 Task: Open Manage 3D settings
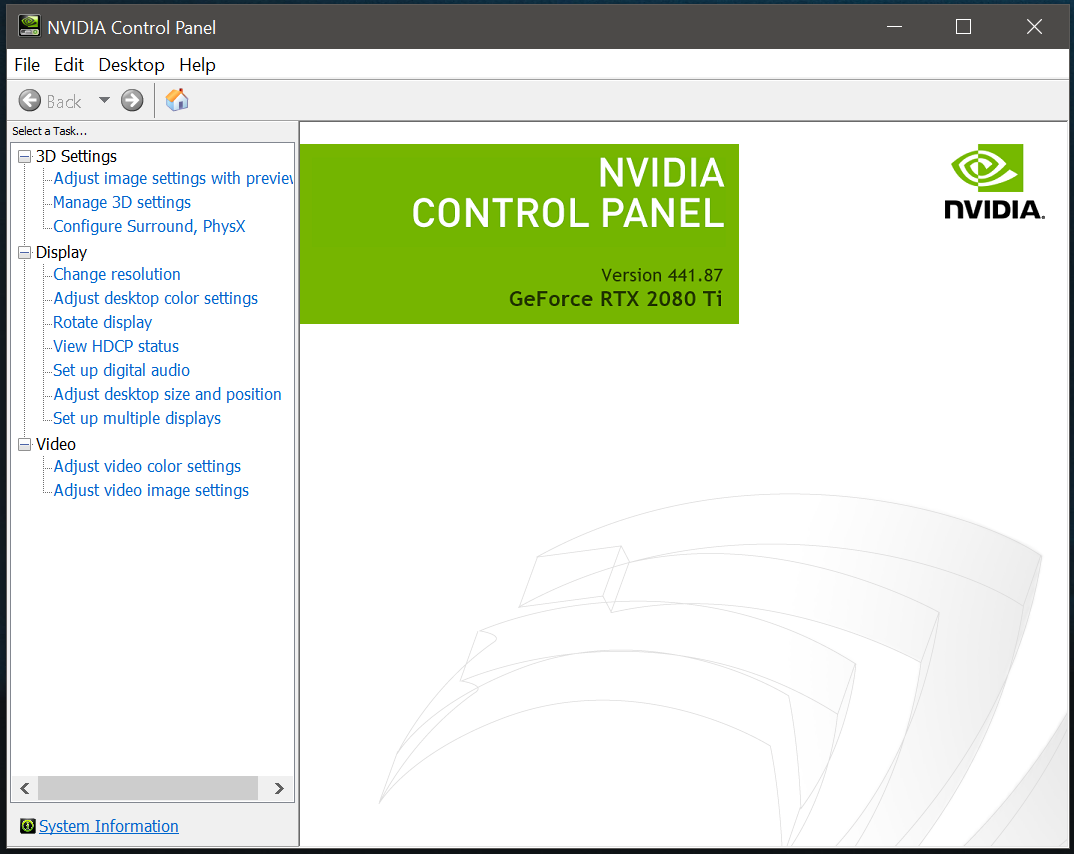[x=122, y=202]
